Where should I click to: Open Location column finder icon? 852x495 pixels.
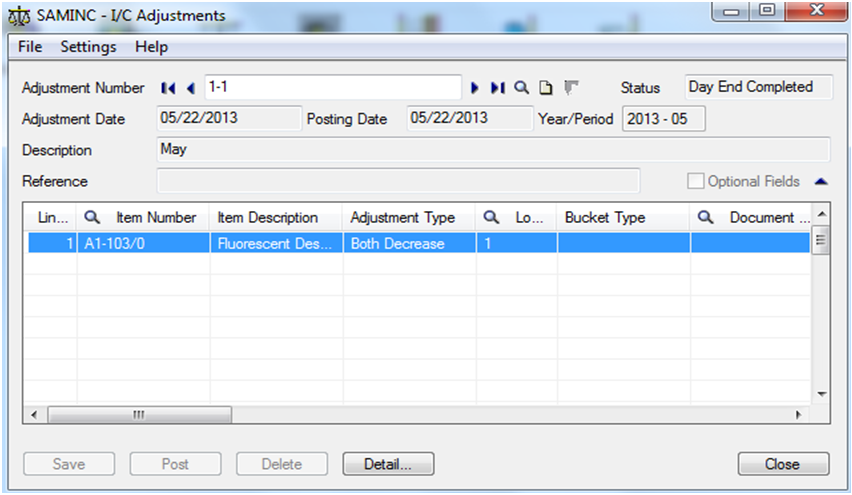491,217
